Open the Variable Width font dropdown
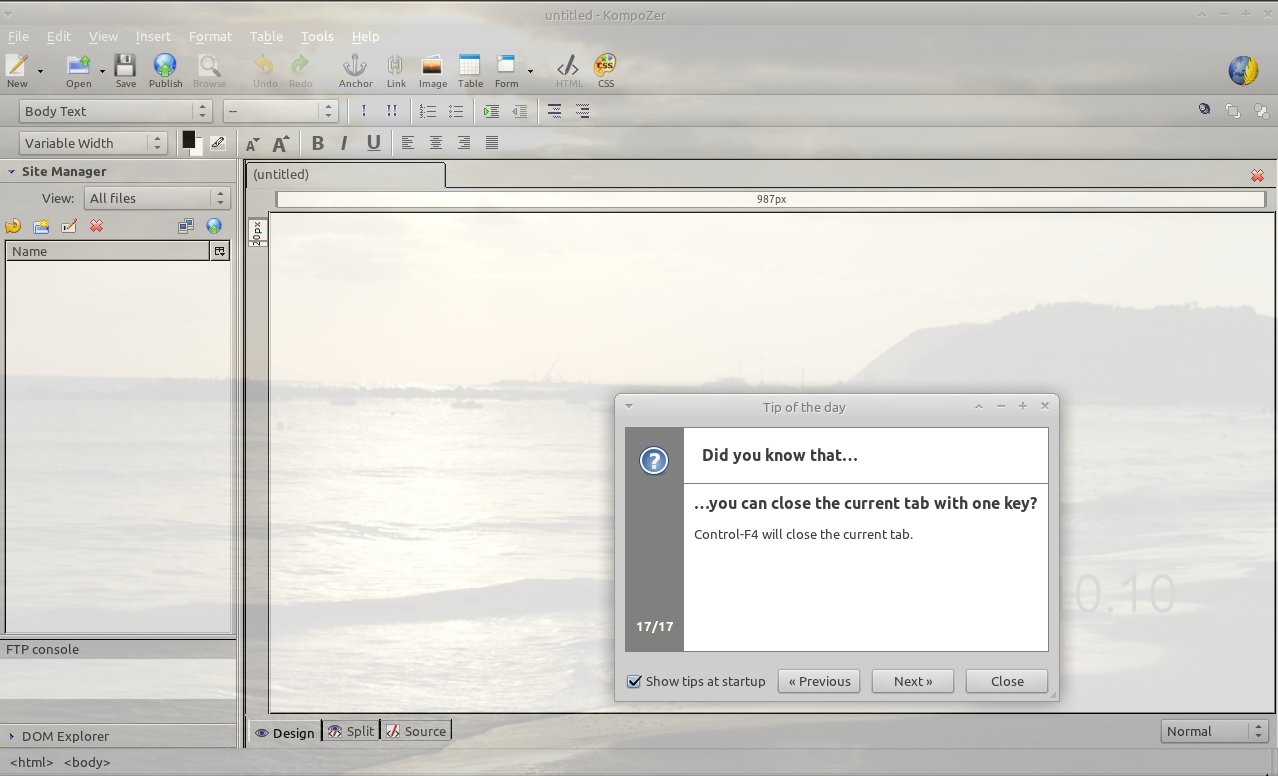Viewport: 1278px width, 776px height. point(93,143)
